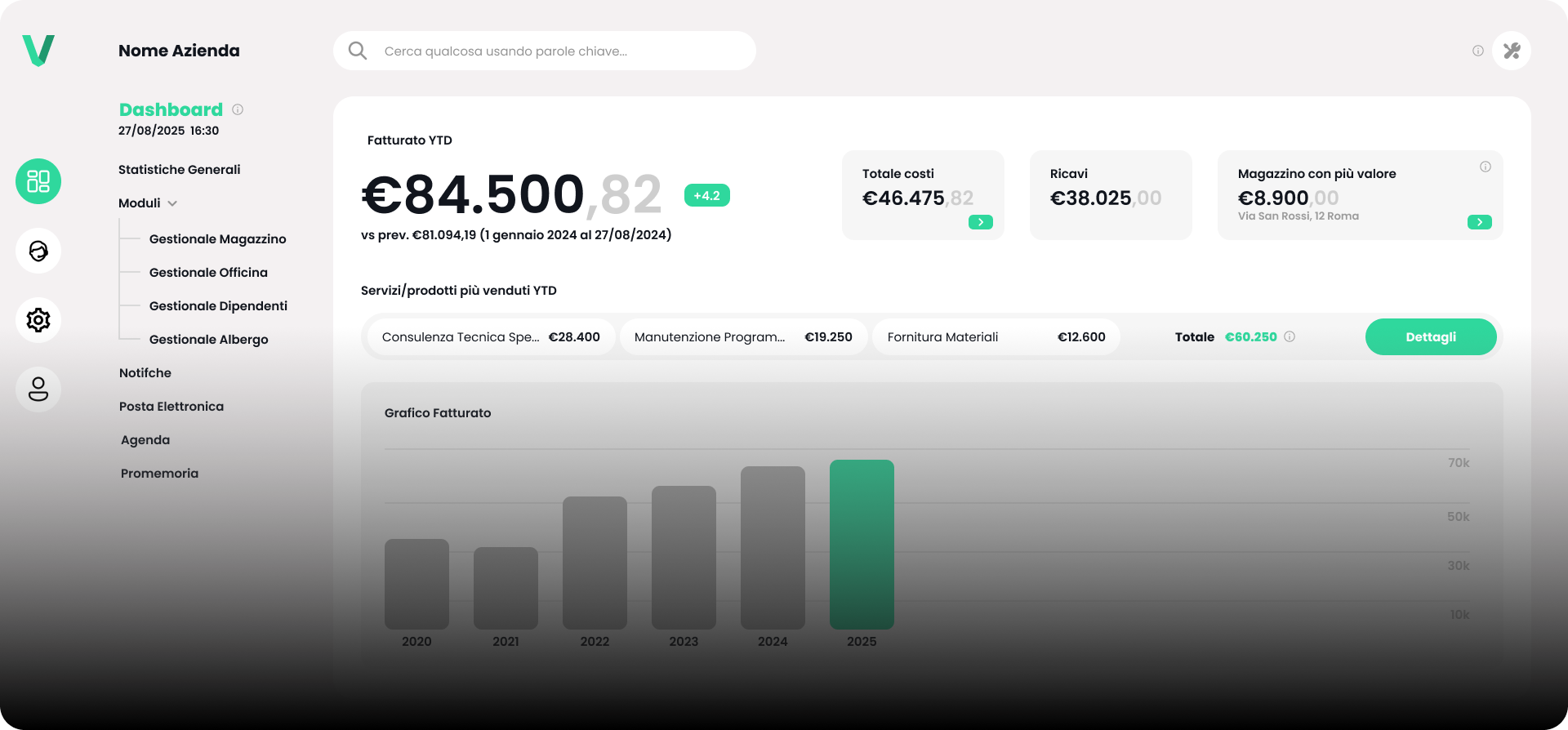The image size is (1568, 730).
Task: Open Statistiche Generali menu item
Action: coord(179,170)
